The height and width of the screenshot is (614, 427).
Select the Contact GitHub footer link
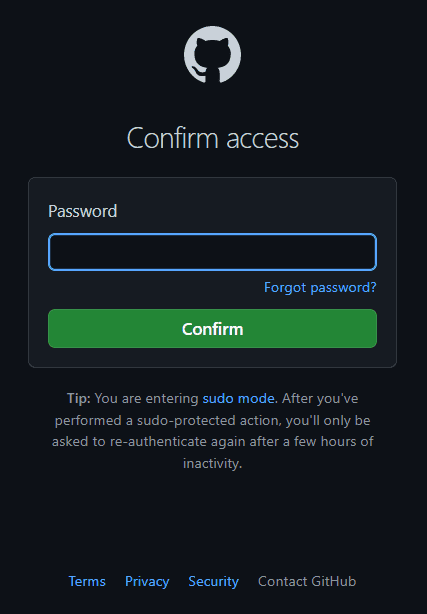(x=307, y=581)
